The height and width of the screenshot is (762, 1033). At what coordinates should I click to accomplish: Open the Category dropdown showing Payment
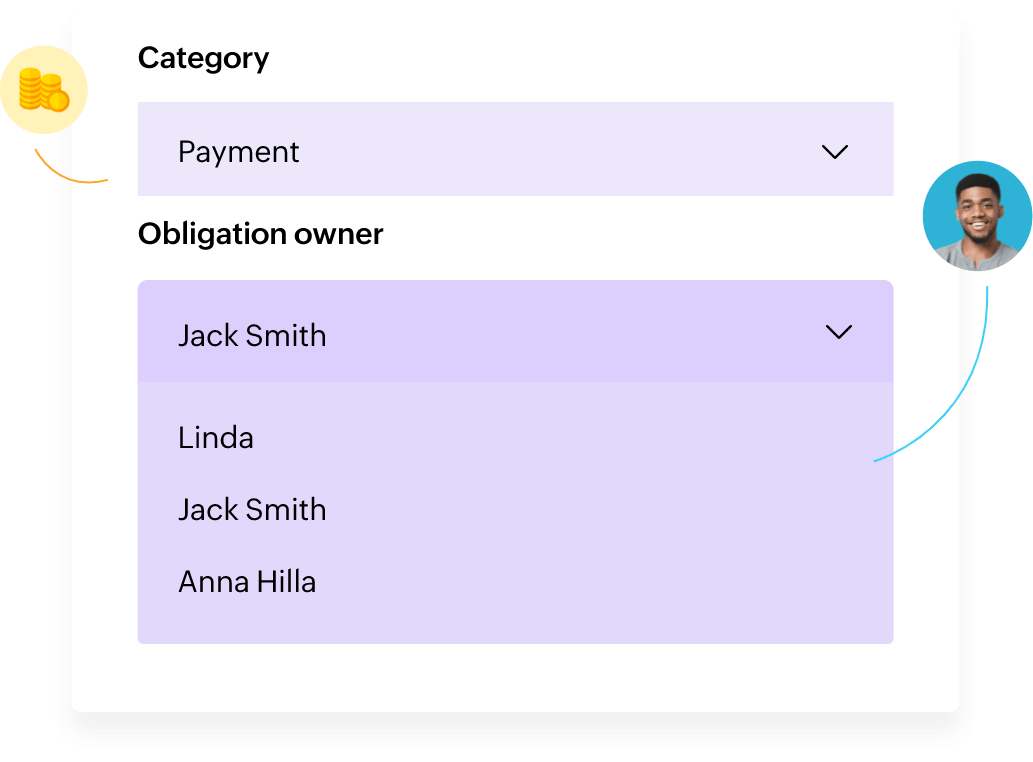[x=514, y=150]
